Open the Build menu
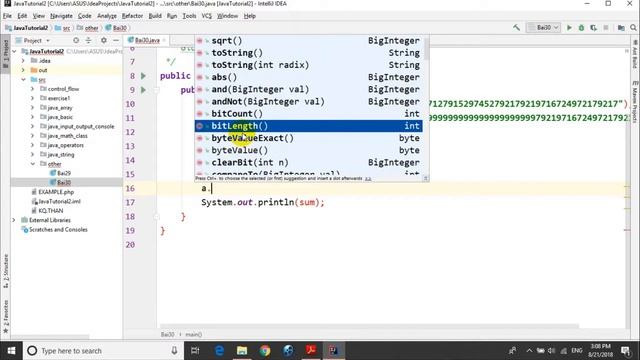Image resolution: width=640 pixels, height=360 pixels. [155, 16]
